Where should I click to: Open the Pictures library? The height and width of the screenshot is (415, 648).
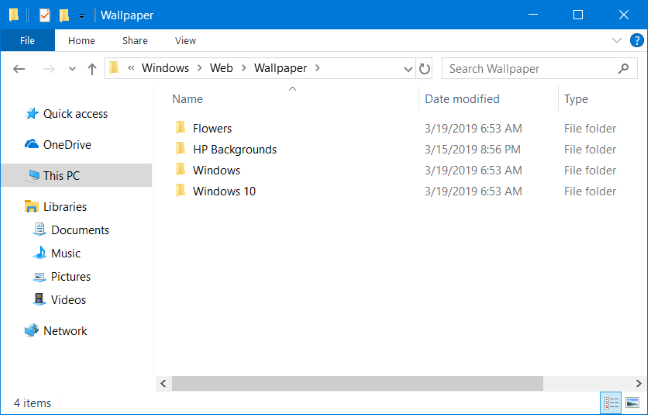coord(70,277)
